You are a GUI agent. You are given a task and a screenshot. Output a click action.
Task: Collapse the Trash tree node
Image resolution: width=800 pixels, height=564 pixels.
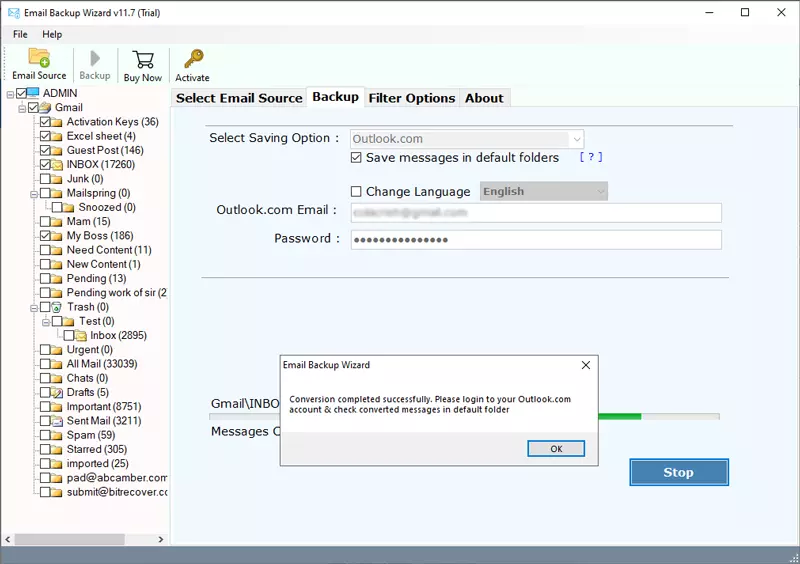[x=34, y=308]
